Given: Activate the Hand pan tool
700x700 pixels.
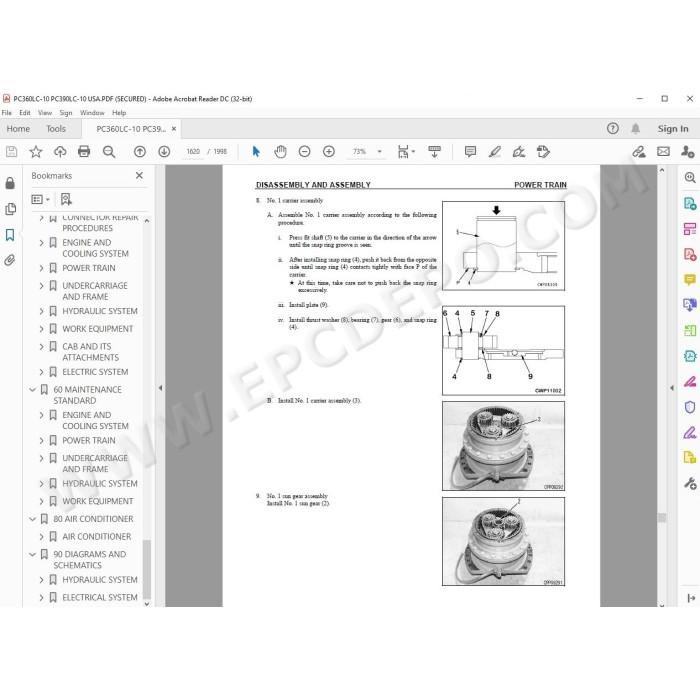Looking at the screenshot, I should coord(280,152).
